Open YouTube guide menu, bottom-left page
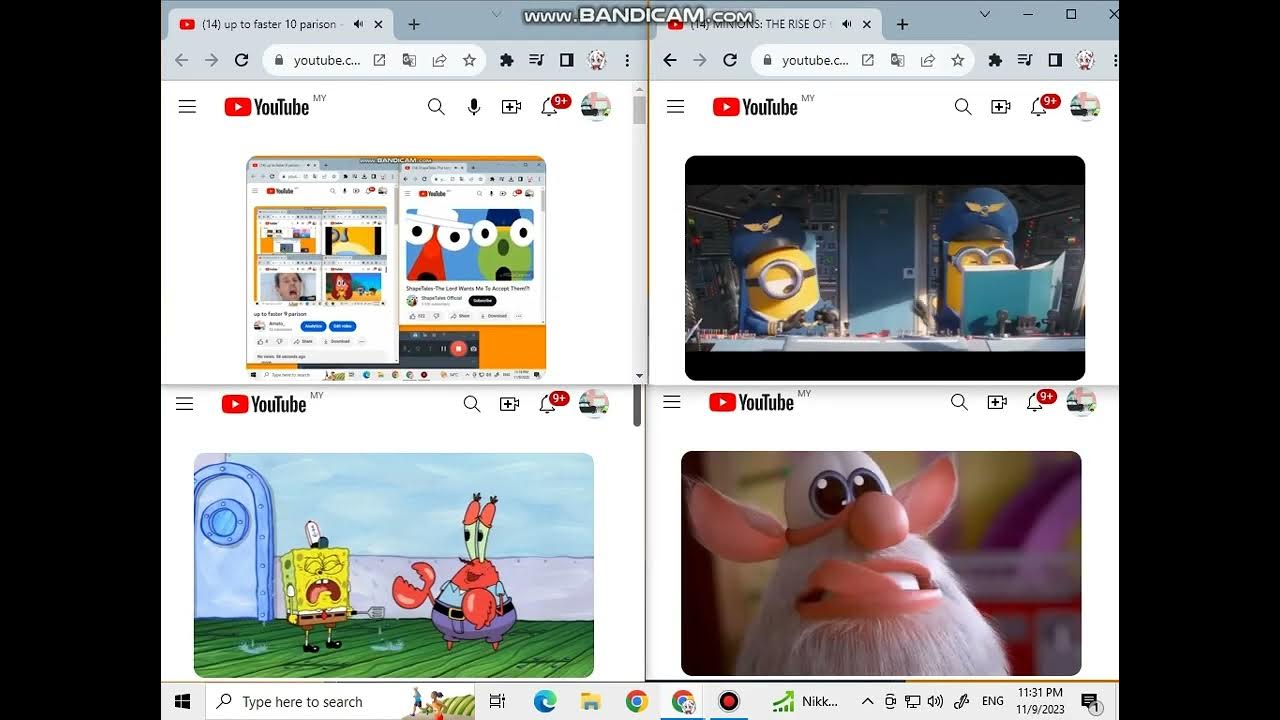The height and width of the screenshot is (720, 1280). (x=184, y=404)
